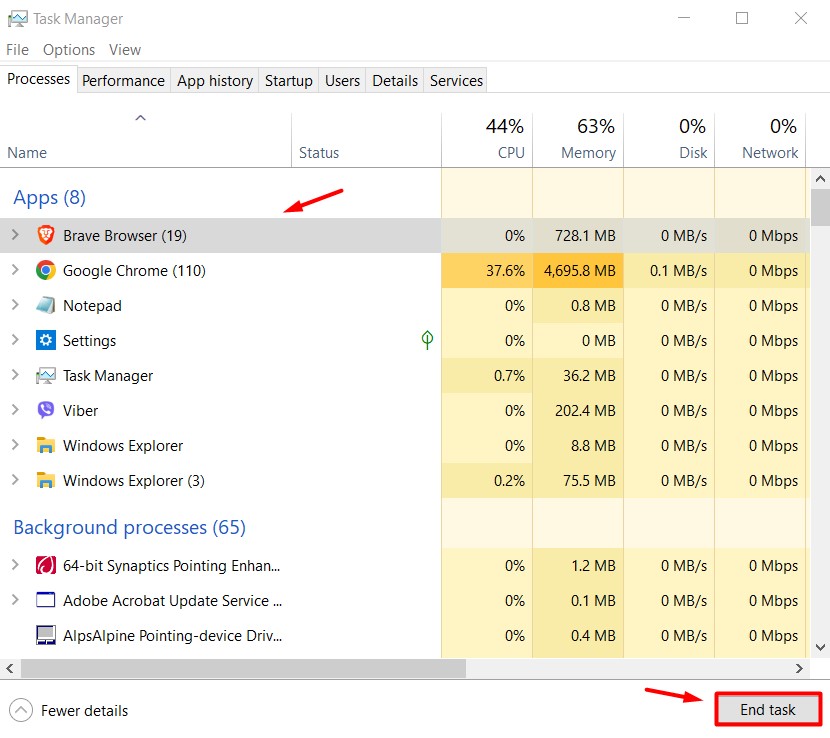Viewport: 830px width, 738px height.
Task: Select the AlpsAlpine Pointing-device Driver icon
Action: [x=46, y=635]
